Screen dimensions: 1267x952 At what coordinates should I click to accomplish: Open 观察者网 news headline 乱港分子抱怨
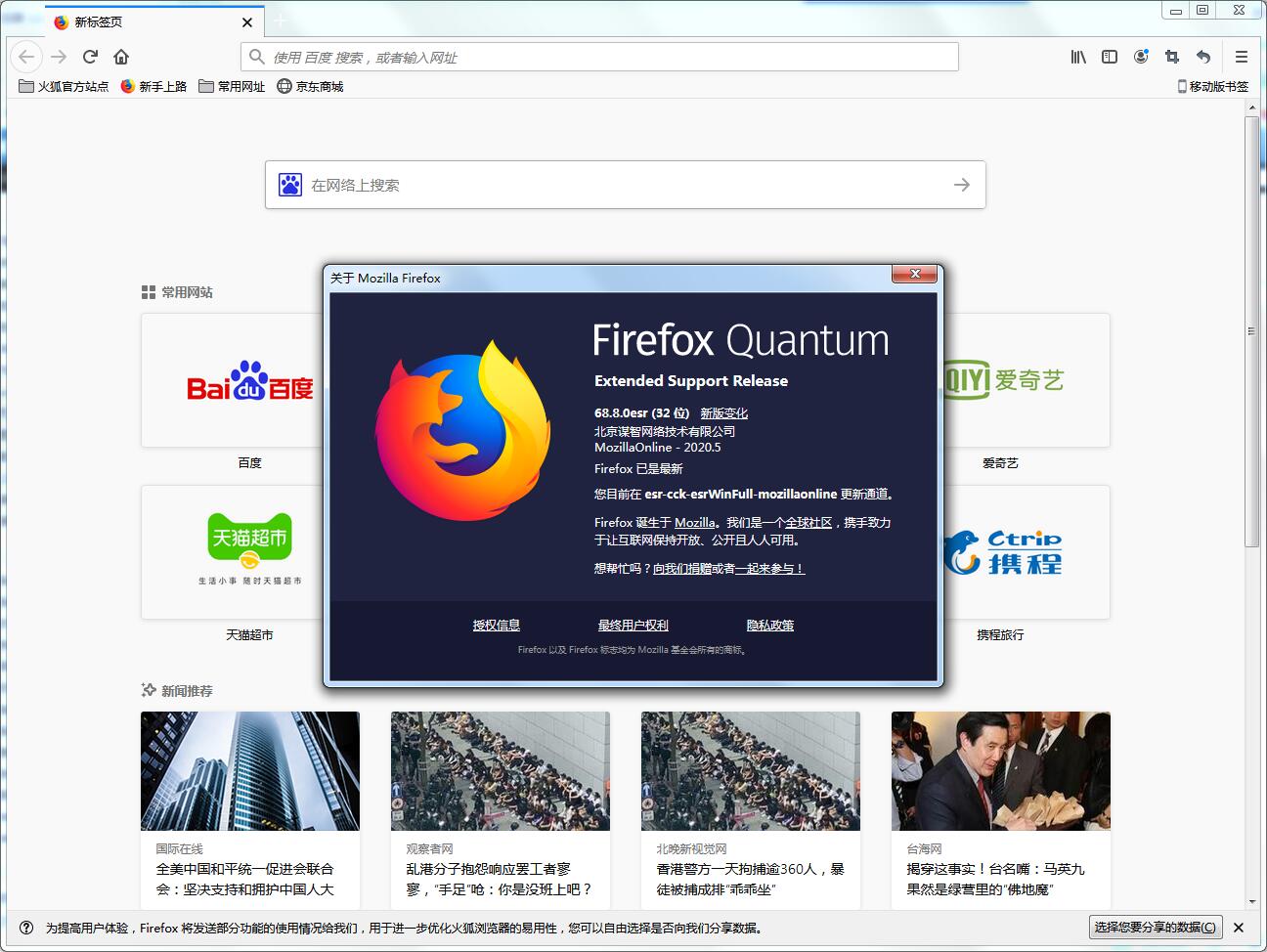500,880
